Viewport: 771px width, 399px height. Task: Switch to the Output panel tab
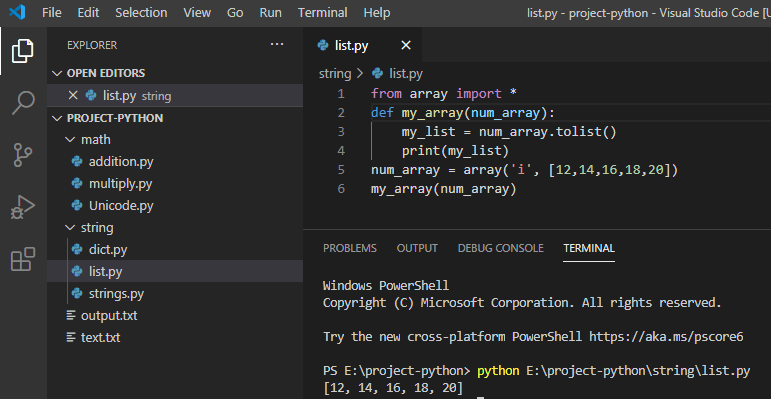tap(417, 248)
